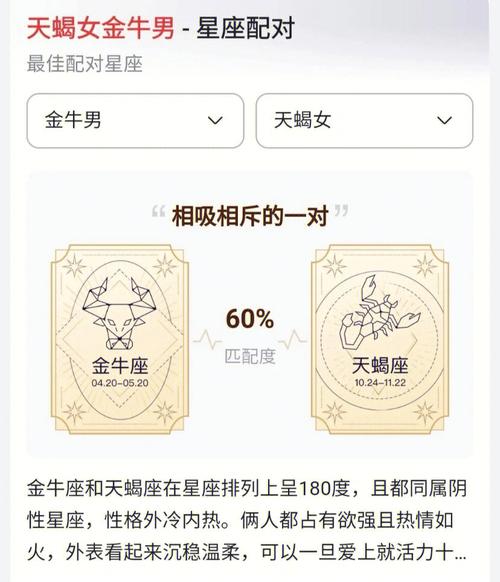
Task: Click the closing quotation mark icon
Action: (341, 210)
